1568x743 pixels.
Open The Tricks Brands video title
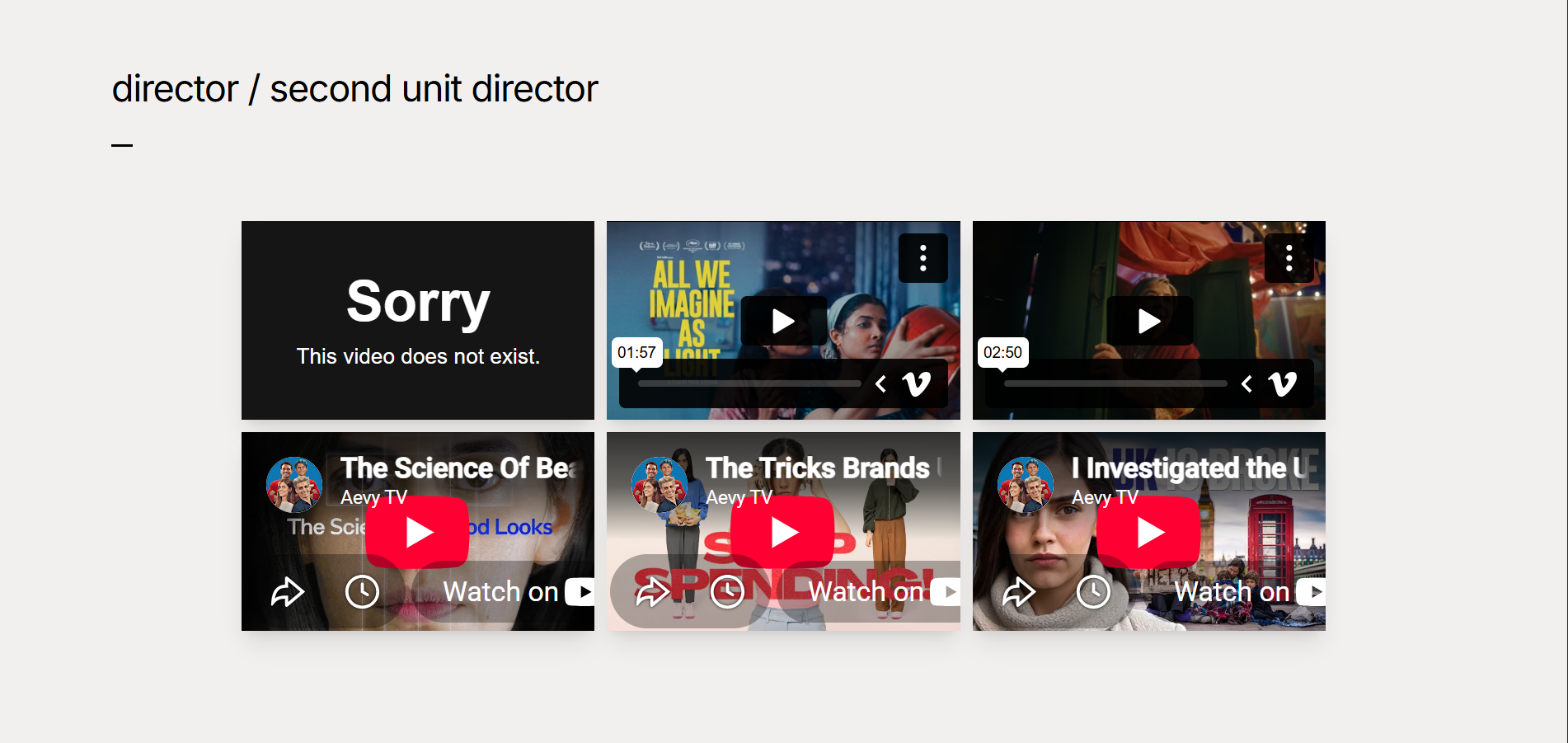point(824,468)
